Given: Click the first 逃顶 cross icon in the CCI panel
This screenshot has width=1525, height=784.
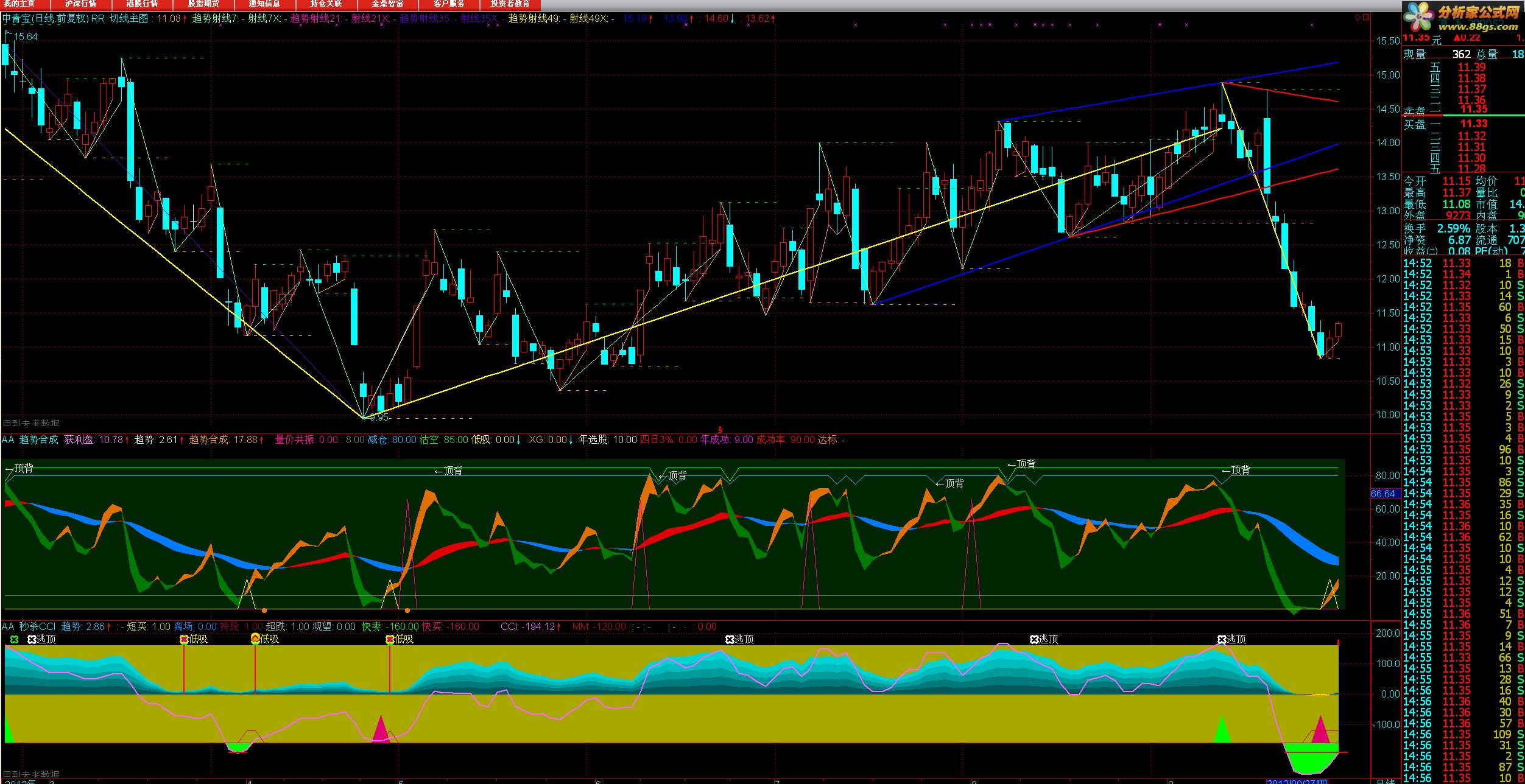Looking at the screenshot, I should click(32, 639).
